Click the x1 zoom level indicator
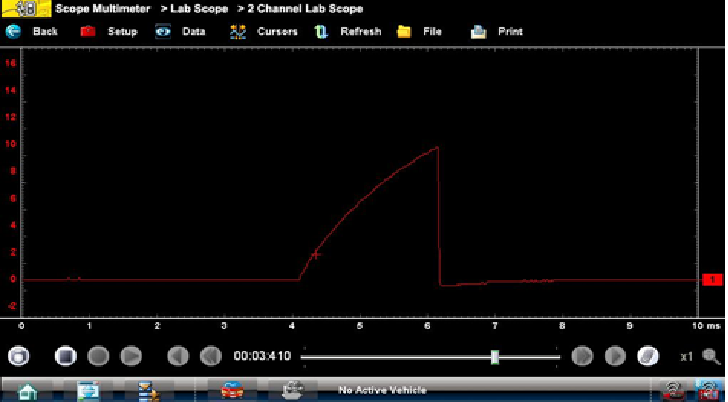 pos(687,356)
